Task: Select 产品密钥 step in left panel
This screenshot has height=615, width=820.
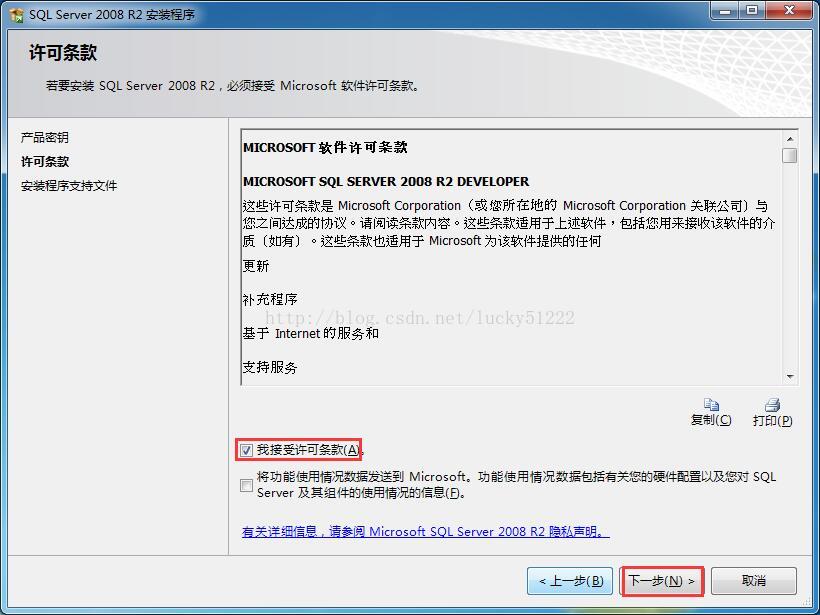Action: point(45,138)
